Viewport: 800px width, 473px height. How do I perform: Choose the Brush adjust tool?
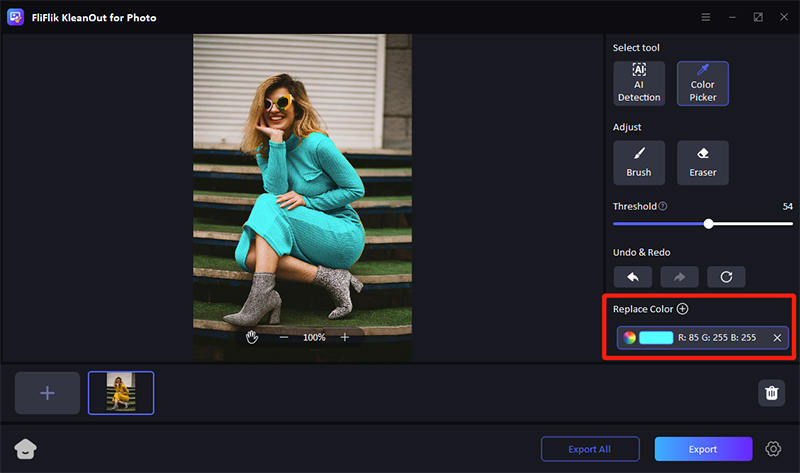point(639,162)
